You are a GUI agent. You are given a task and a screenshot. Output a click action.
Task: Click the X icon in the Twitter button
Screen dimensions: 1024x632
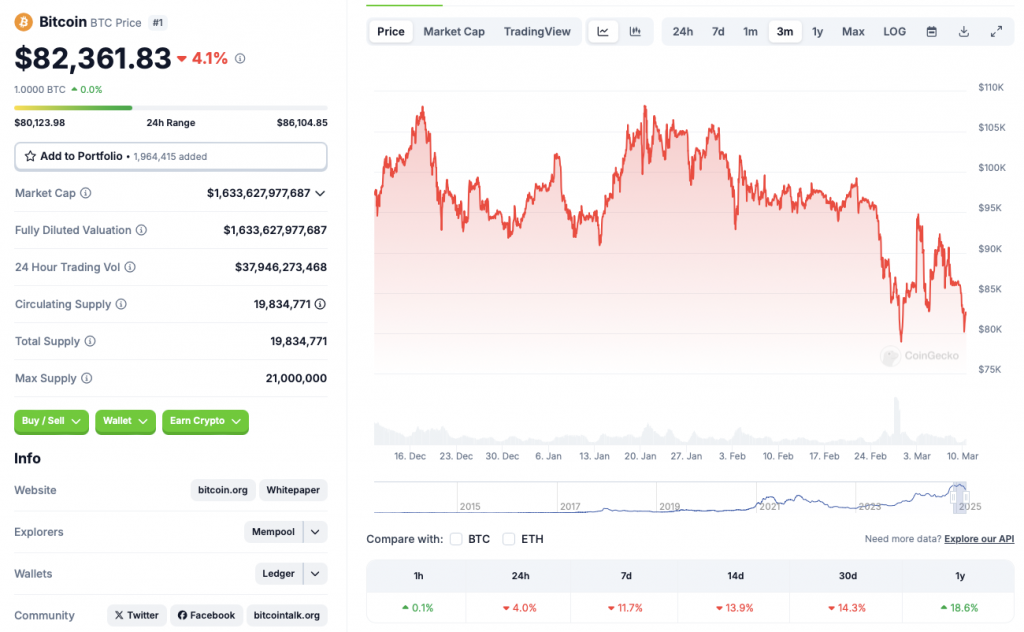(119, 615)
